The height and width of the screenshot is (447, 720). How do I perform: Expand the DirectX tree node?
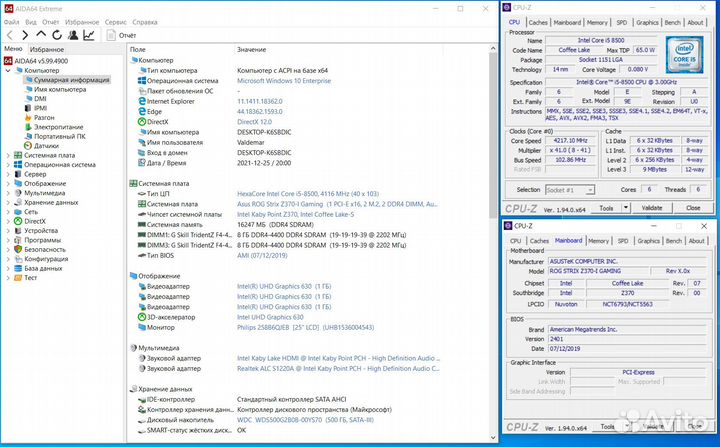pos(8,221)
